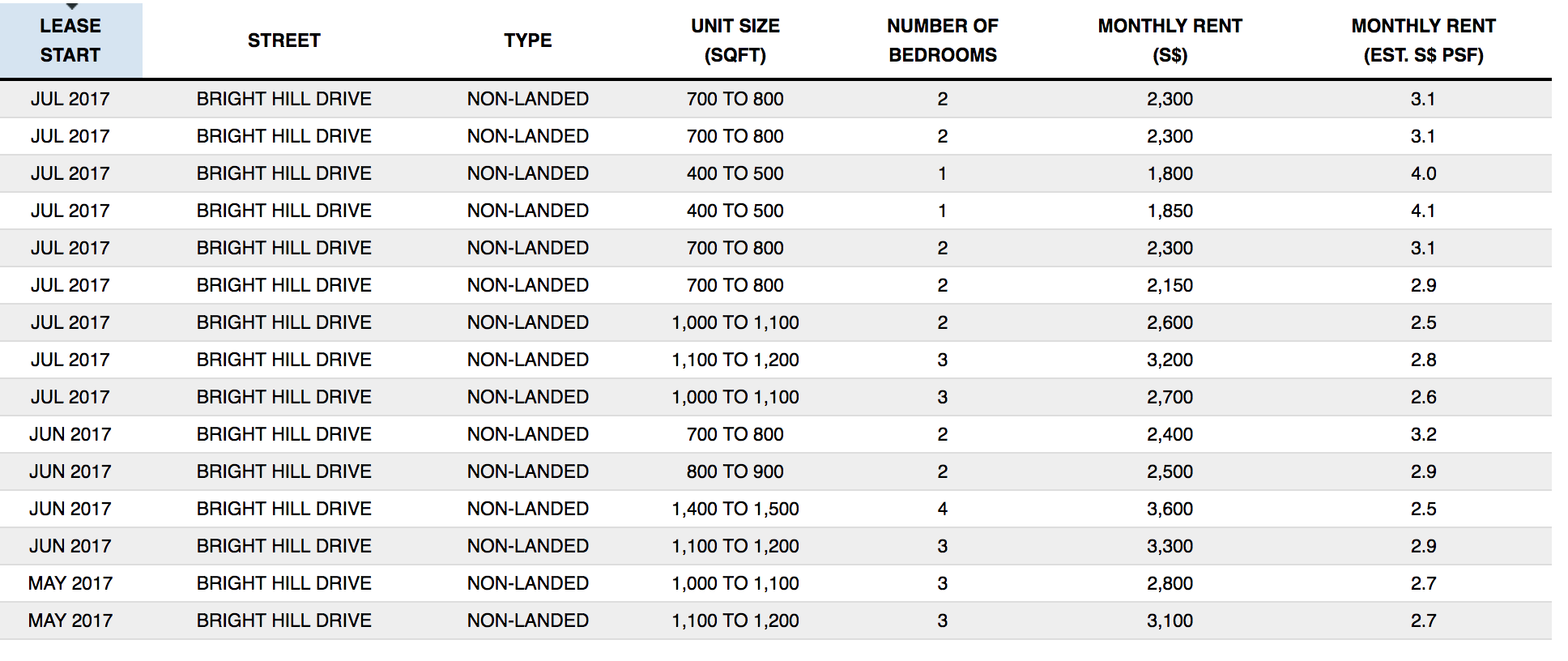Sort by Lease Start column header
Viewport: 1568px width, 661px height.
tap(70, 41)
